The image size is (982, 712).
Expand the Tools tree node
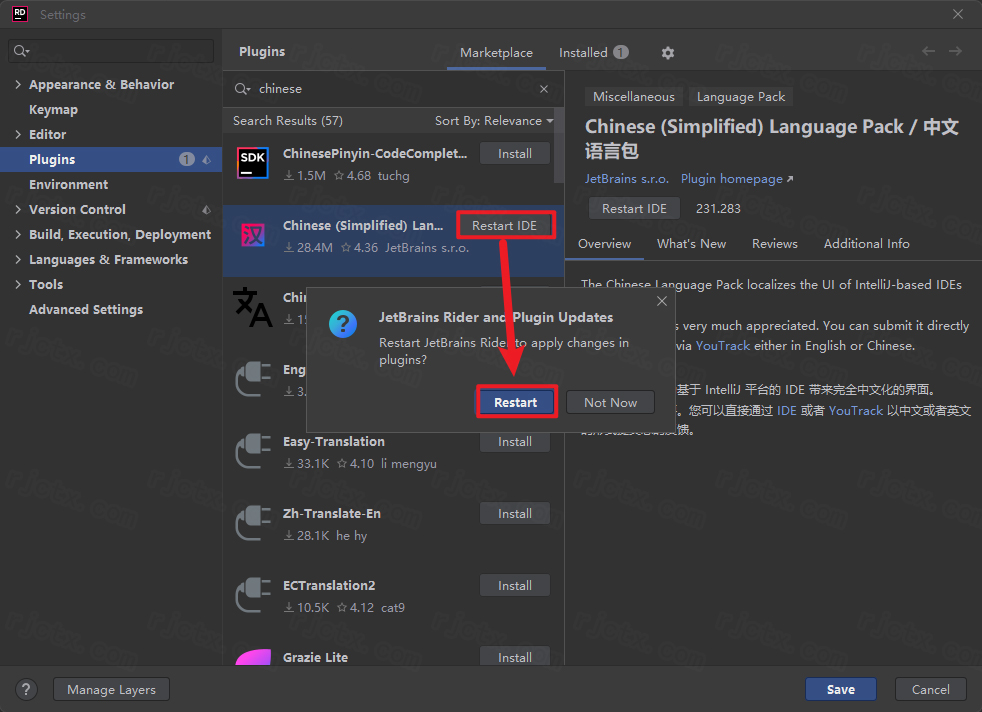[18, 285]
